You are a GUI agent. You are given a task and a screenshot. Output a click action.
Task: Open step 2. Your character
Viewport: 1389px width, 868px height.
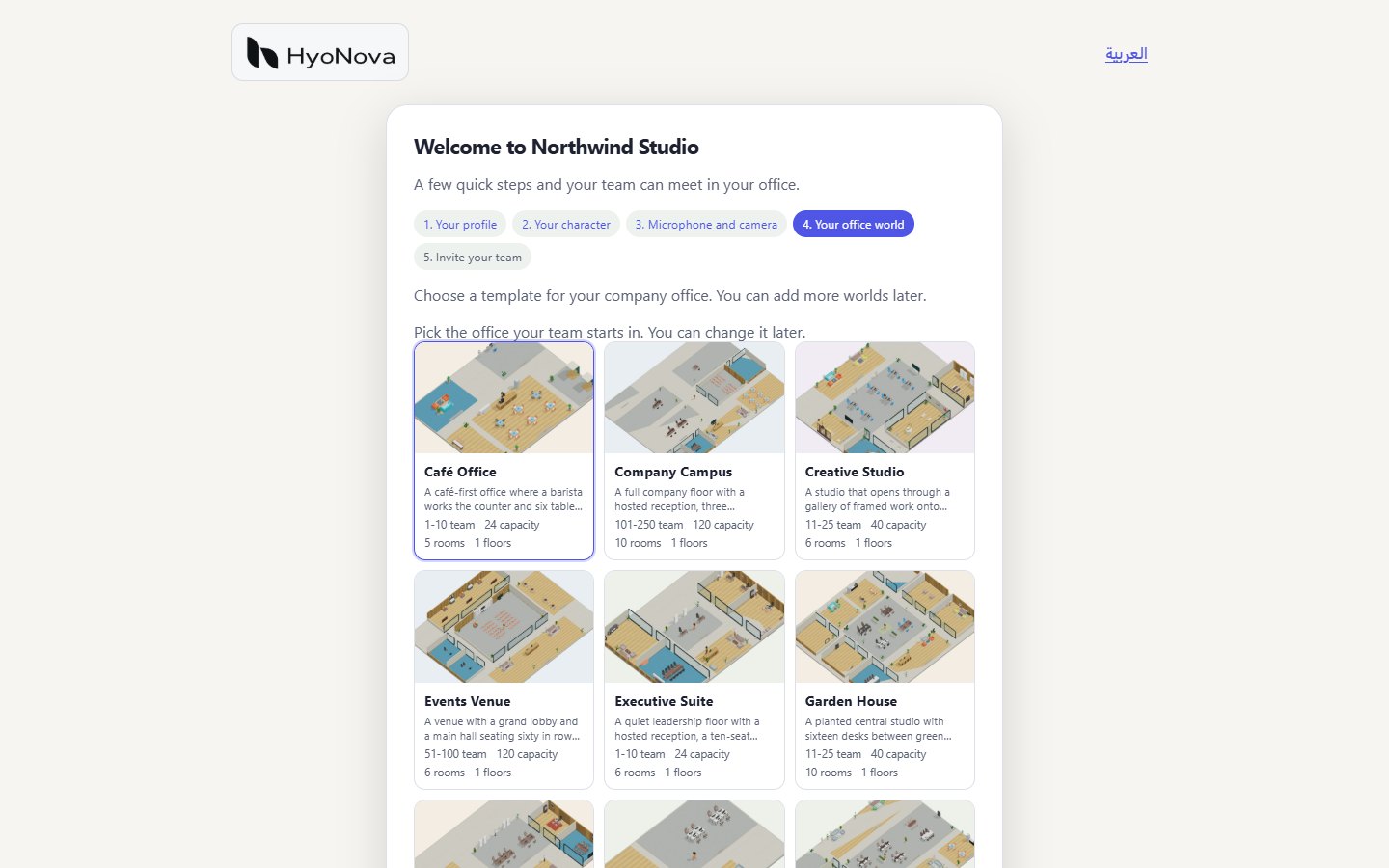click(x=566, y=225)
